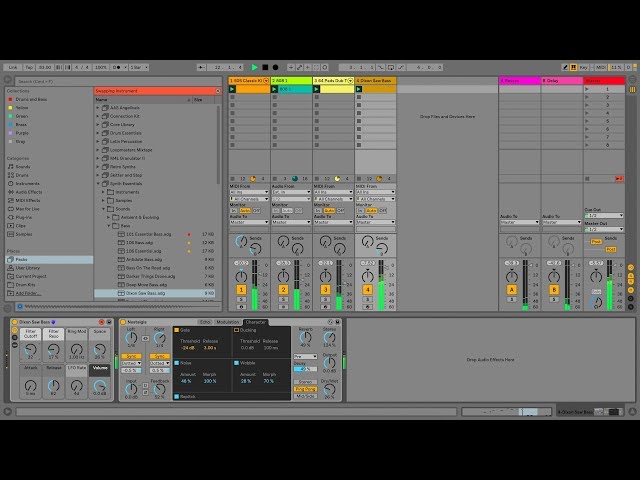Toggle Draw Mode pencil icon
Image resolution: width=640 pixels, height=480 pixels.
click(565, 67)
